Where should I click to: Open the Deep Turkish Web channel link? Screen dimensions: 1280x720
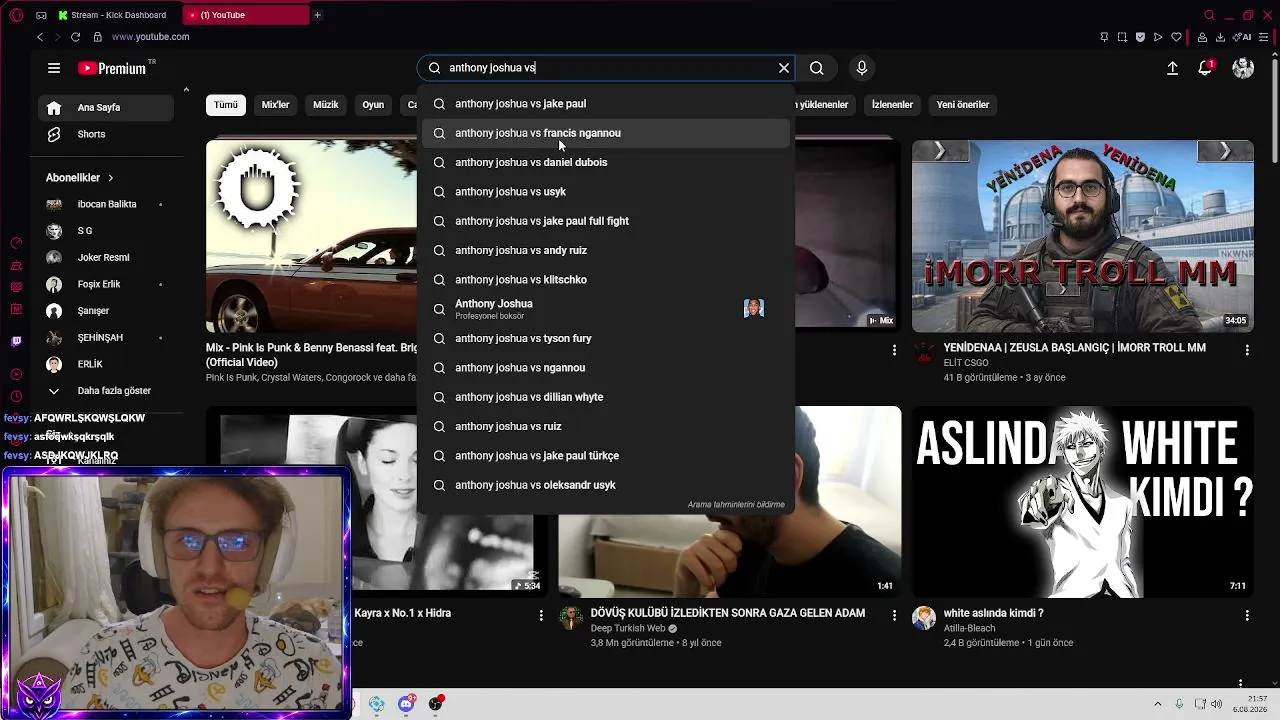[x=628, y=628]
